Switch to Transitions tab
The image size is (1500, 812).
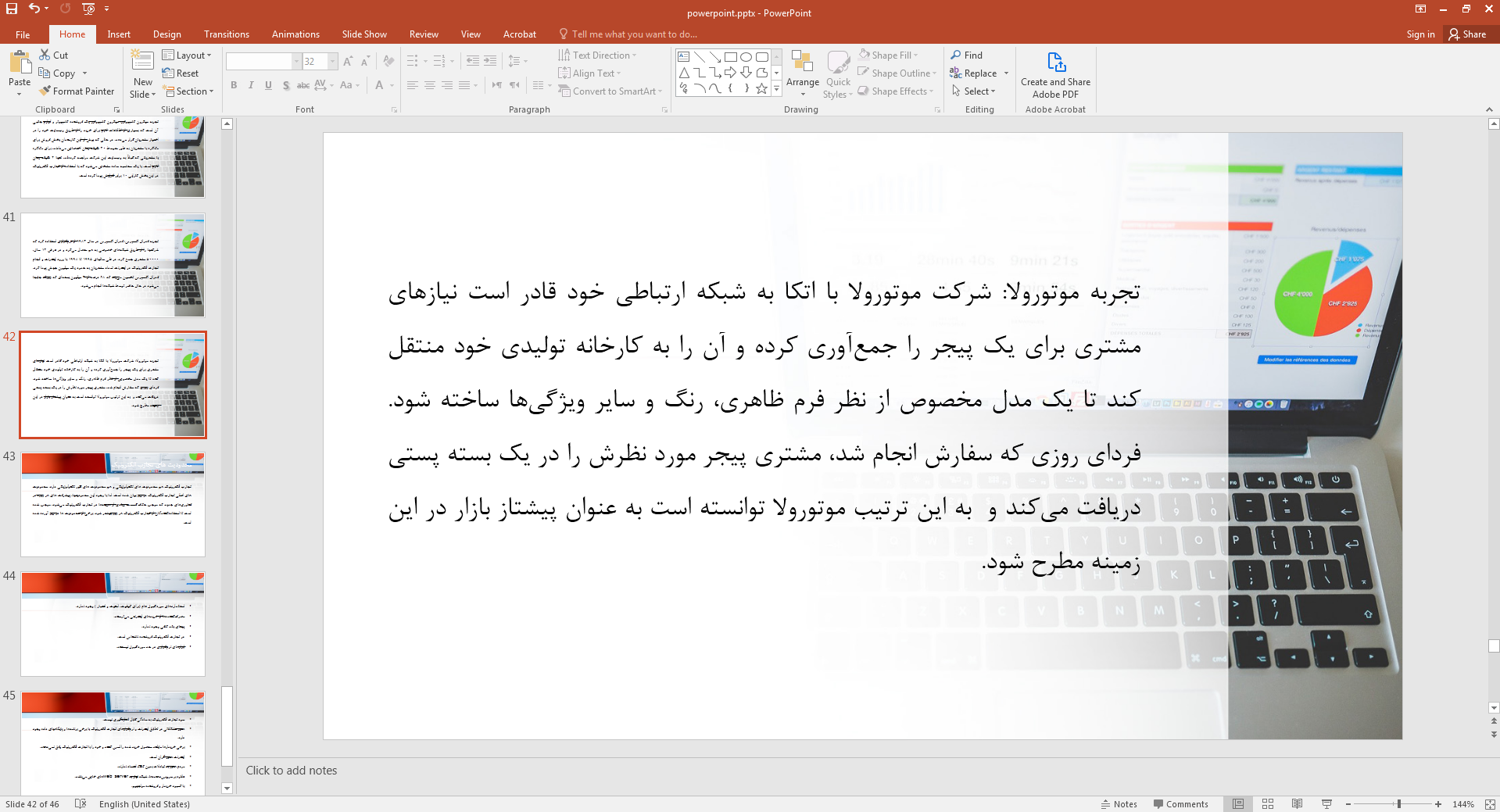(226, 34)
